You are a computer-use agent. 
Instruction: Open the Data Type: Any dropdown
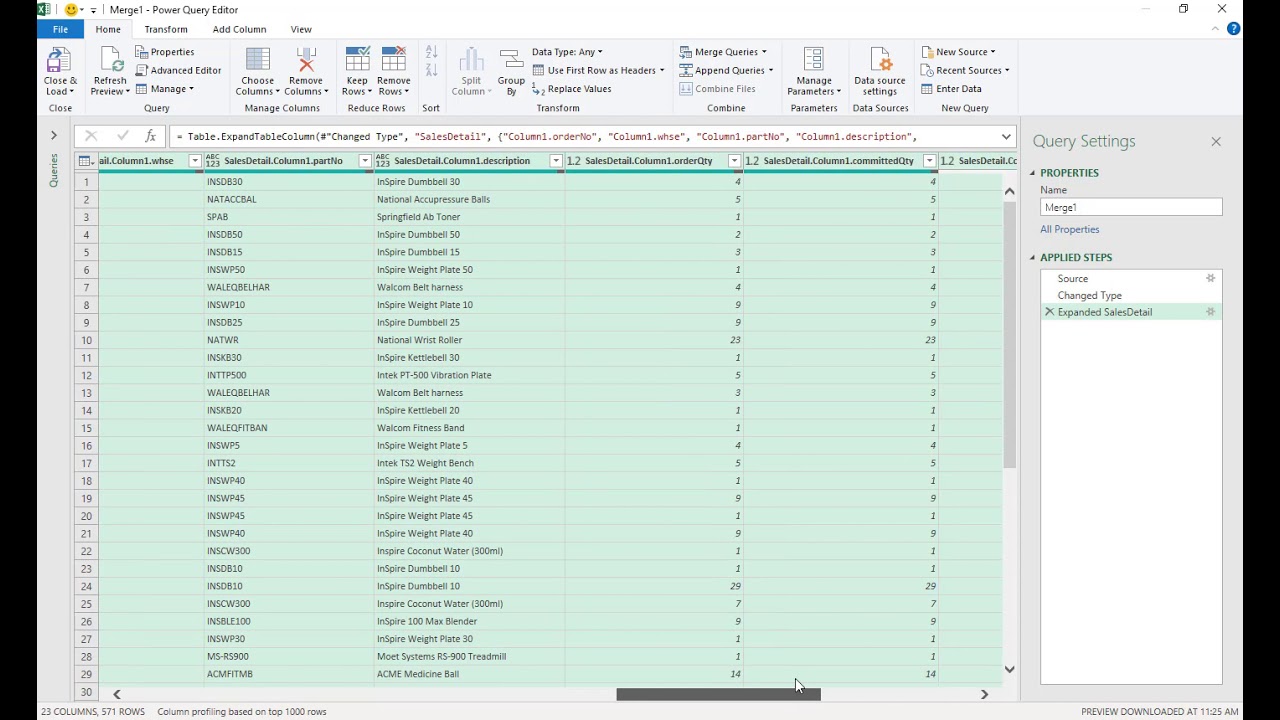[567, 52]
